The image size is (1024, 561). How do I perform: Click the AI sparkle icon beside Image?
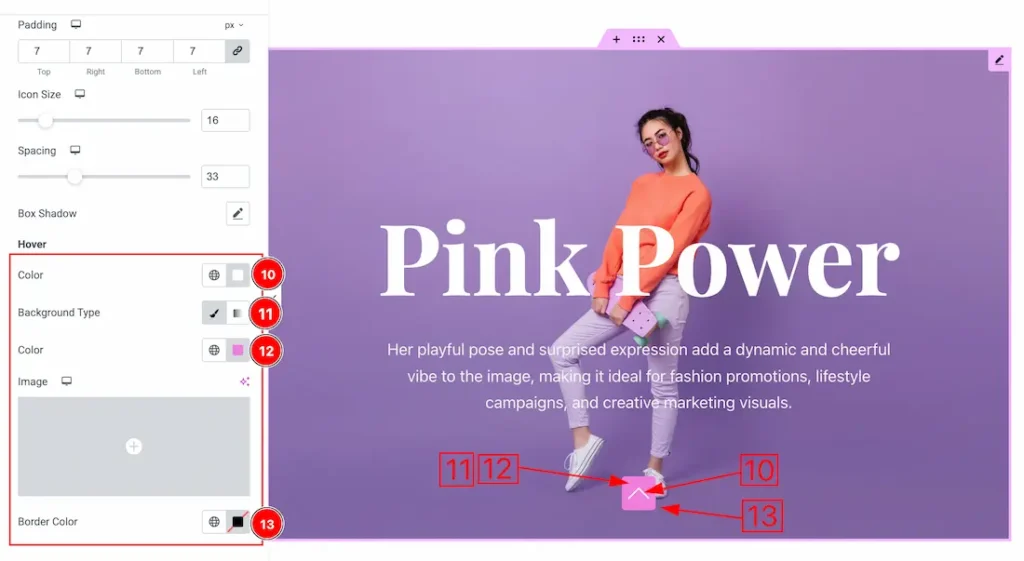coord(244,382)
